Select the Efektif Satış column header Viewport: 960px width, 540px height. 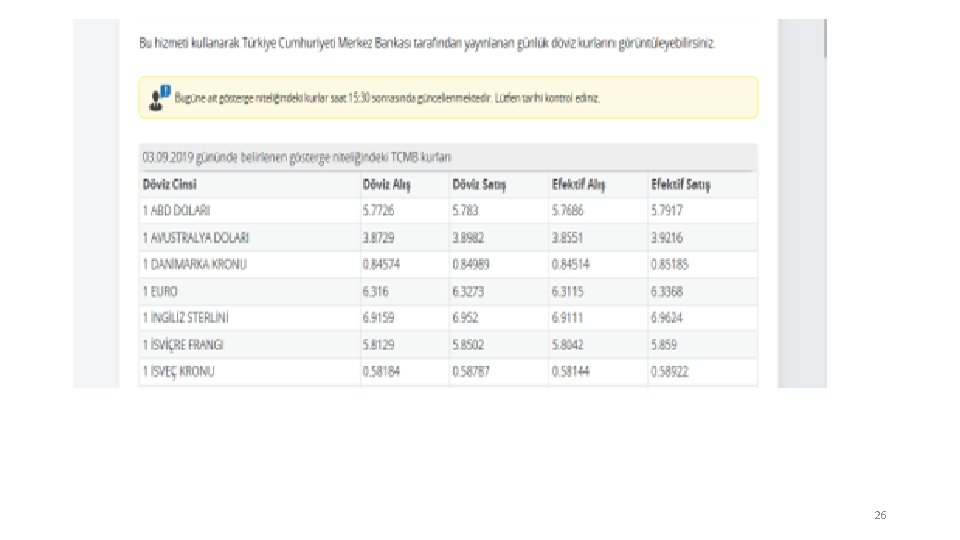click(680, 185)
